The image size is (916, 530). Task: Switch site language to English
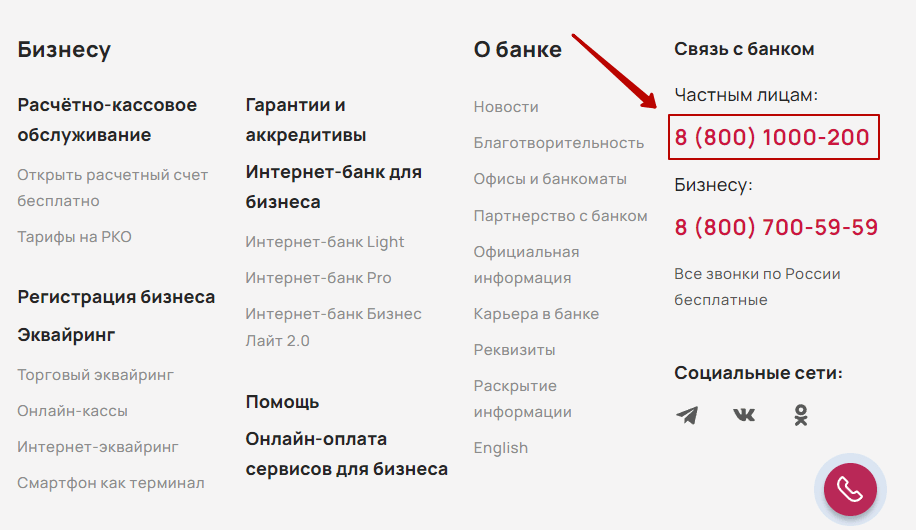[x=501, y=448]
